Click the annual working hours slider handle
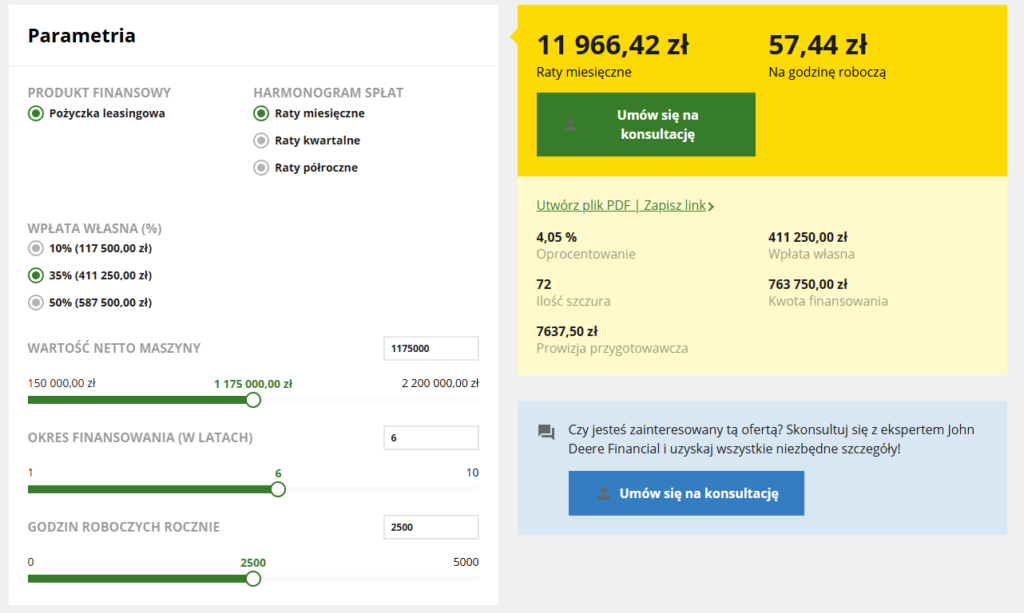 pyautogui.click(x=253, y=578)
